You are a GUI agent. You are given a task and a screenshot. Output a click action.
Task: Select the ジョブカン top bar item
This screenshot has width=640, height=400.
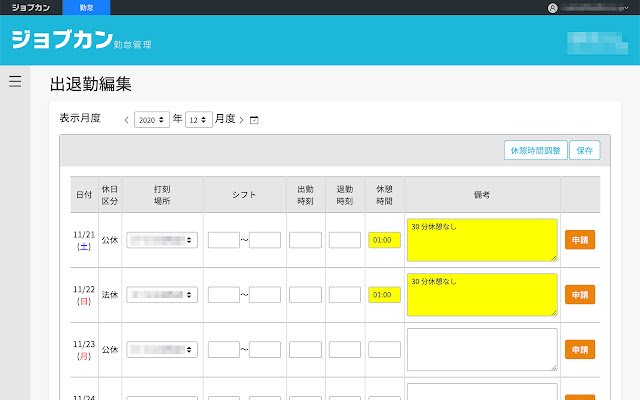click(31, 7)
